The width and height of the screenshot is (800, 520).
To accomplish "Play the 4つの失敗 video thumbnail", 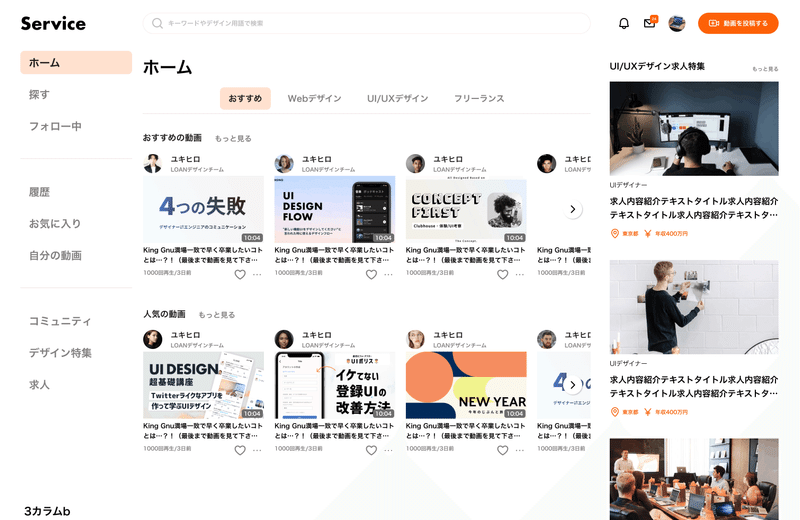I will coord(204,209).
